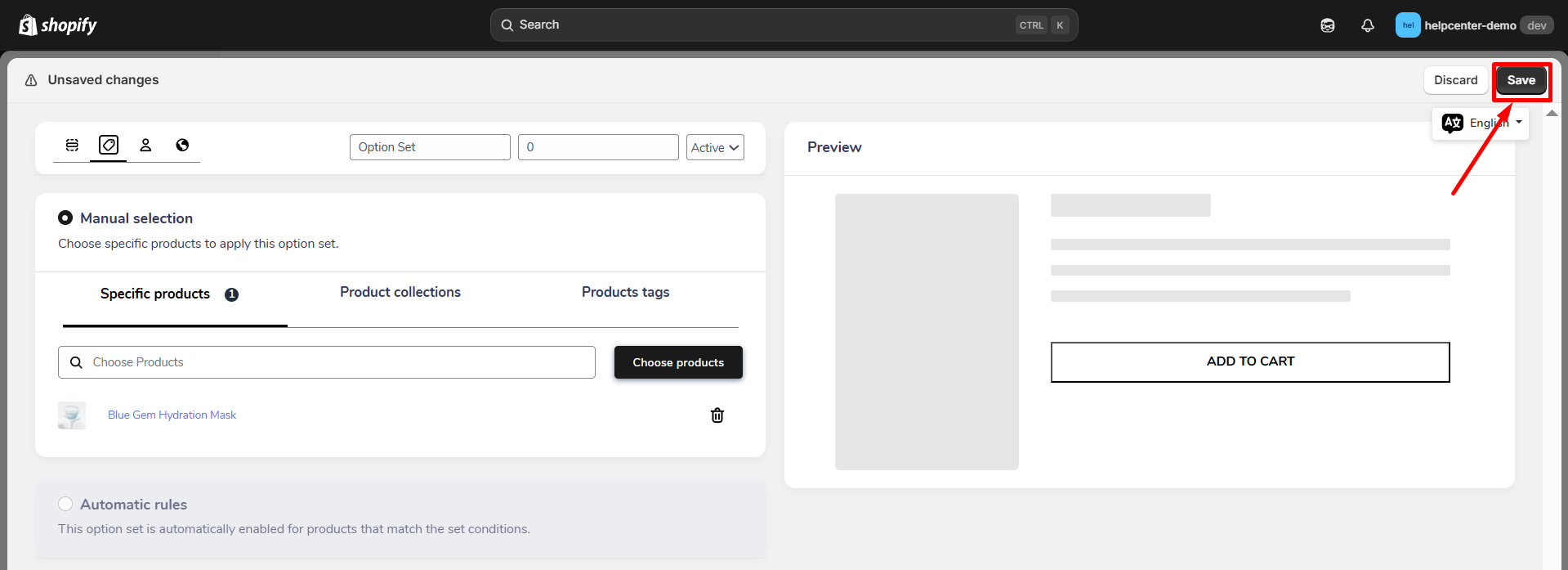Open the notifications bell
The image size is (1568, 570).
[x=1368, y=25]
